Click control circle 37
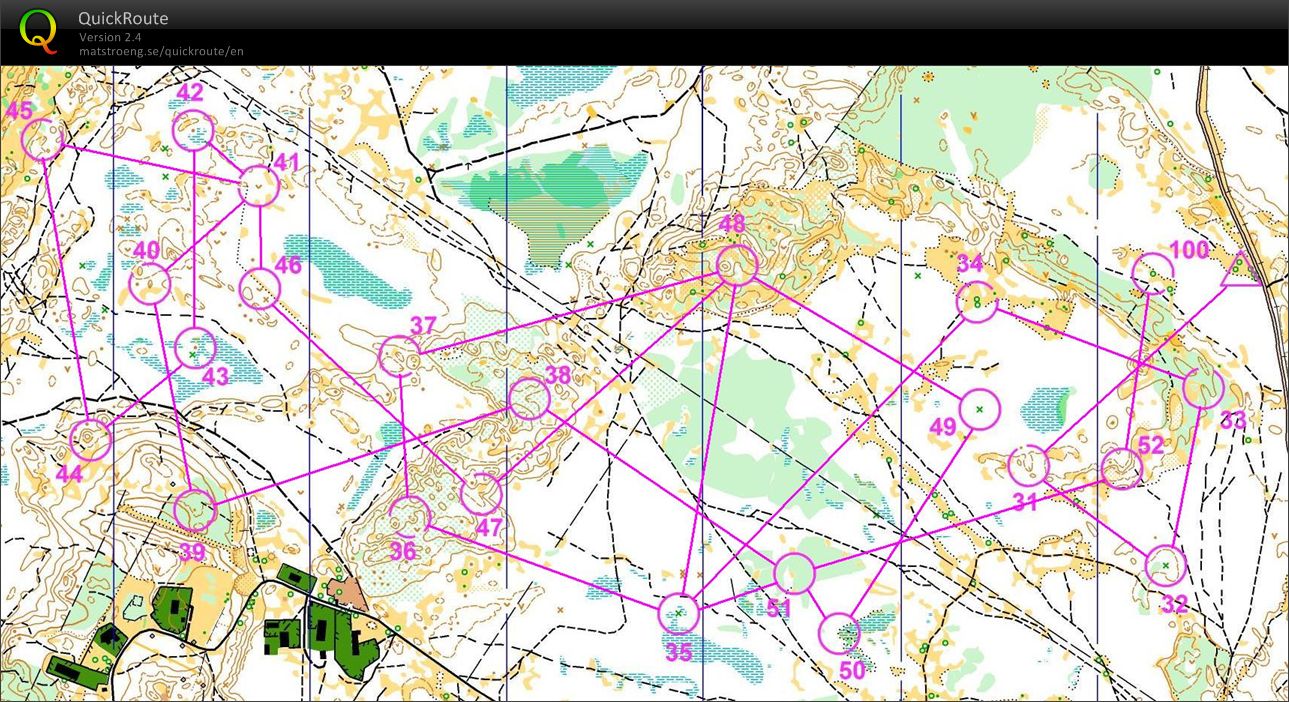 [400, 356]
